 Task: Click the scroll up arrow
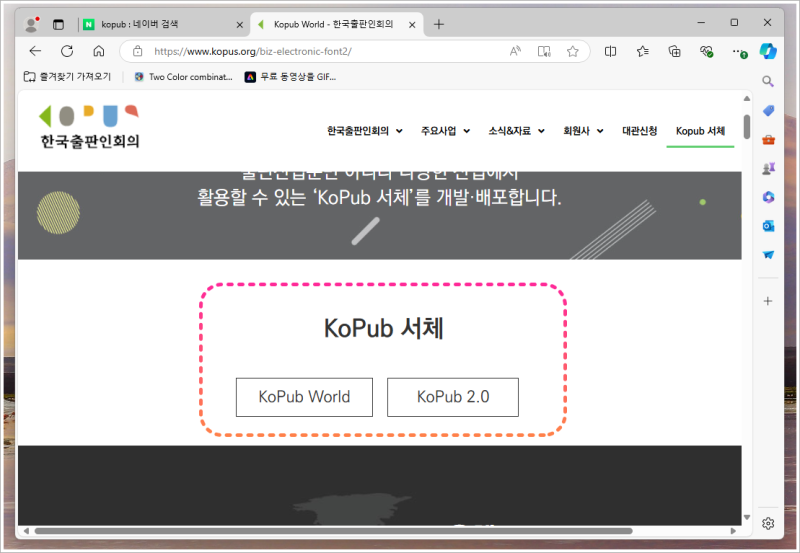pos(747,98)
